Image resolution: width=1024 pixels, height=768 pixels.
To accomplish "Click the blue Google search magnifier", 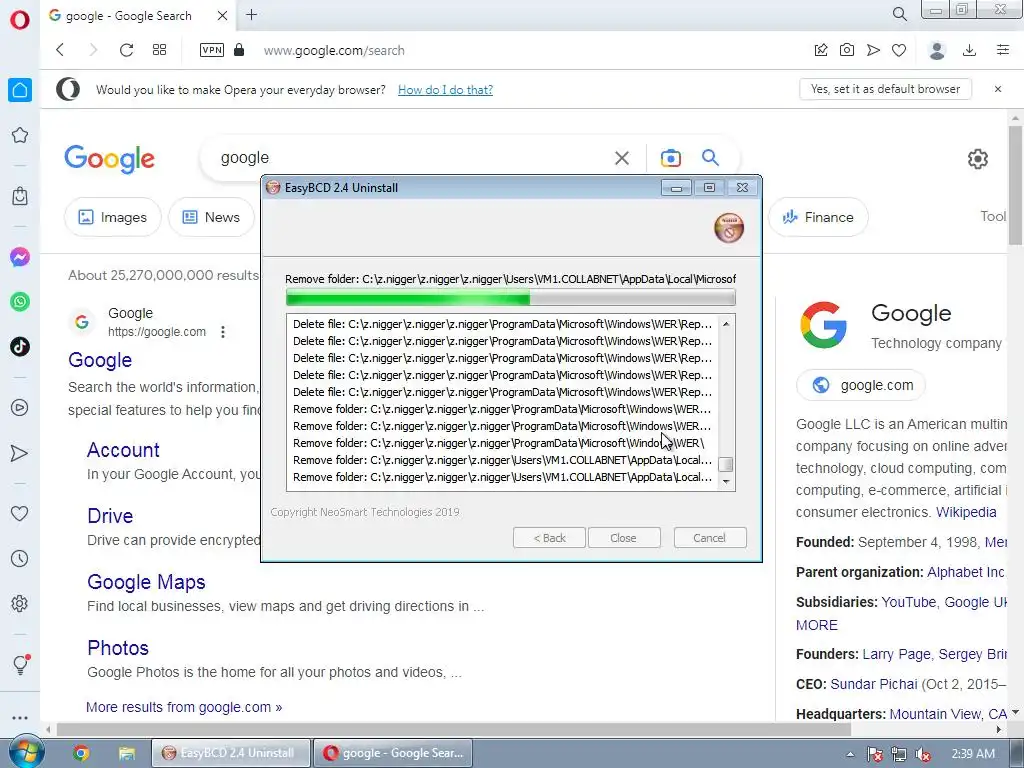I will (710, 157).
